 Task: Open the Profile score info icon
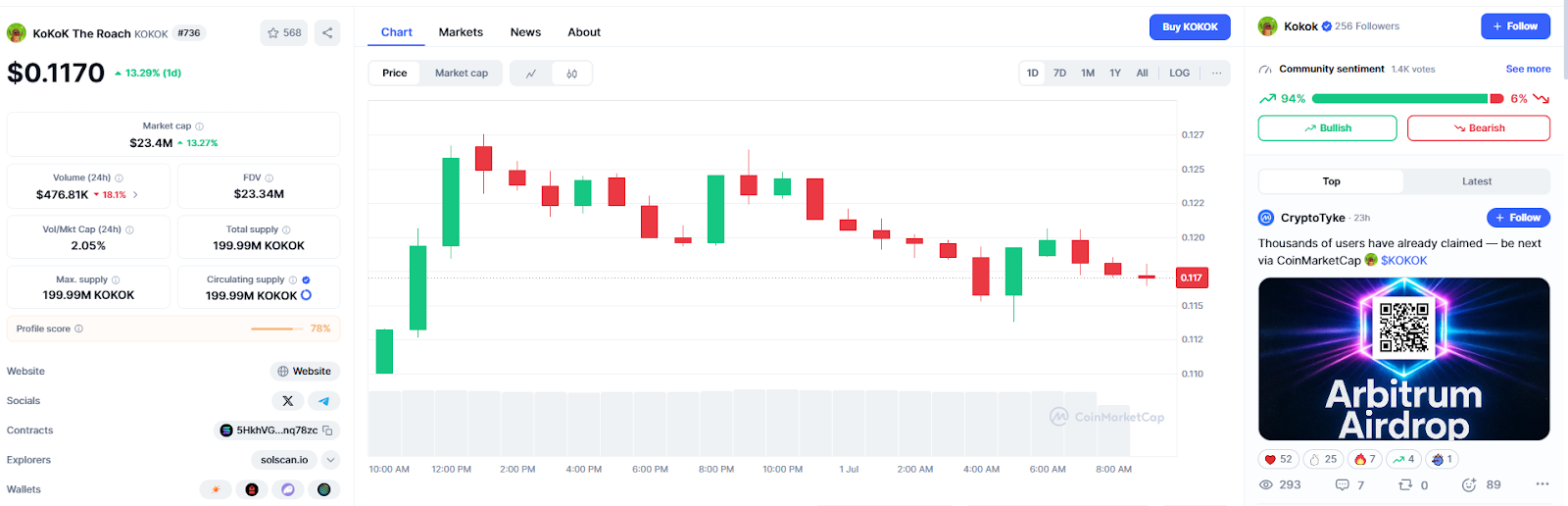pos(79,329)
